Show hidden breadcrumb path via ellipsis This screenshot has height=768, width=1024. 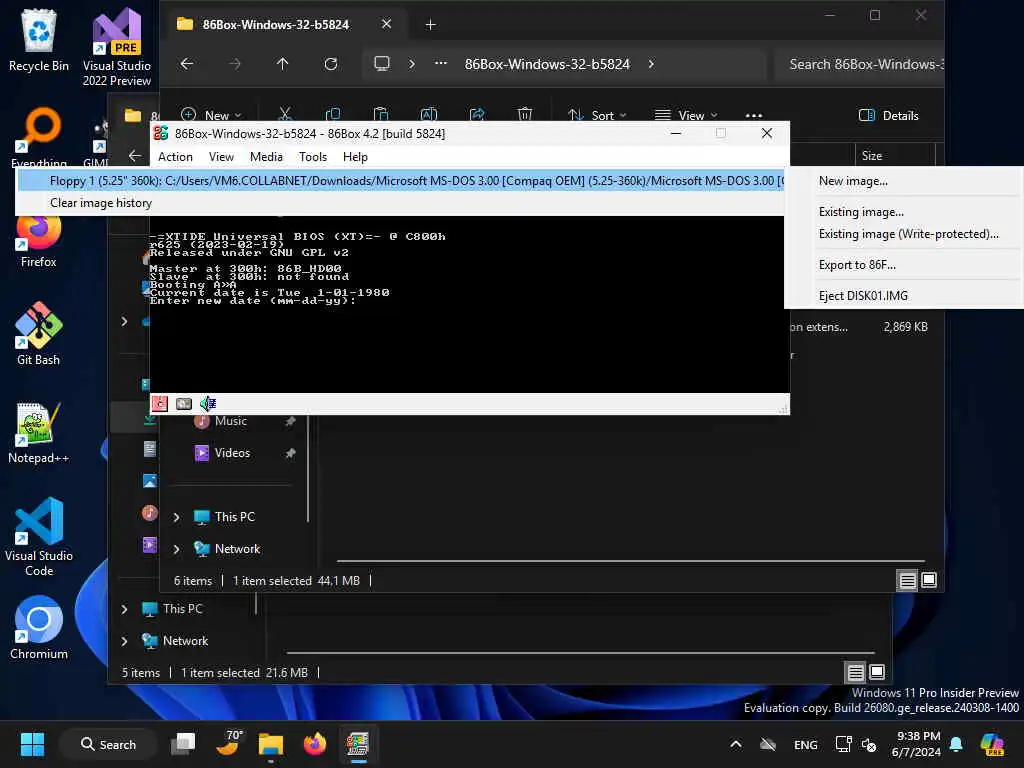(441, 64)
